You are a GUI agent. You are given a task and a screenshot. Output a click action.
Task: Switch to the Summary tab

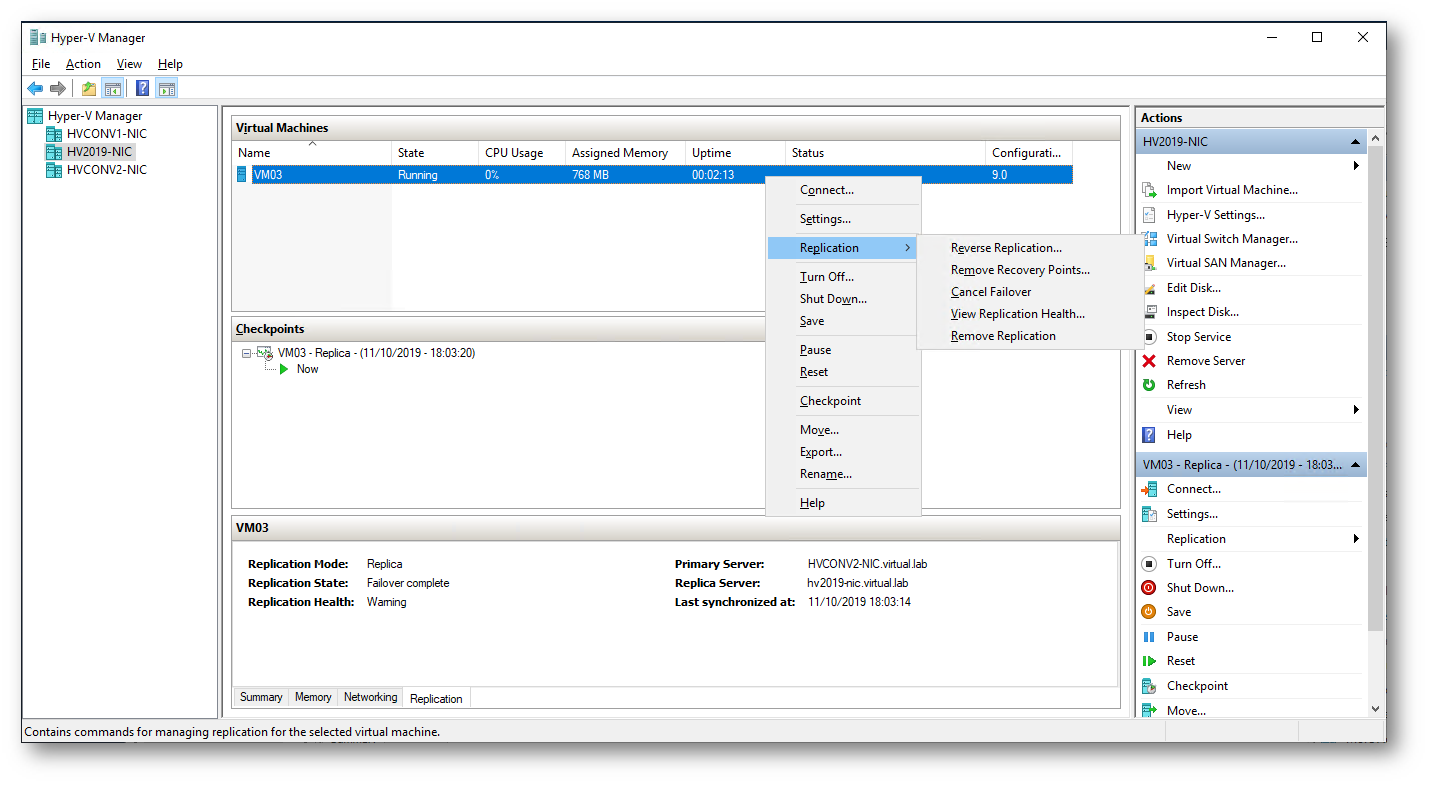click(261, 697)
